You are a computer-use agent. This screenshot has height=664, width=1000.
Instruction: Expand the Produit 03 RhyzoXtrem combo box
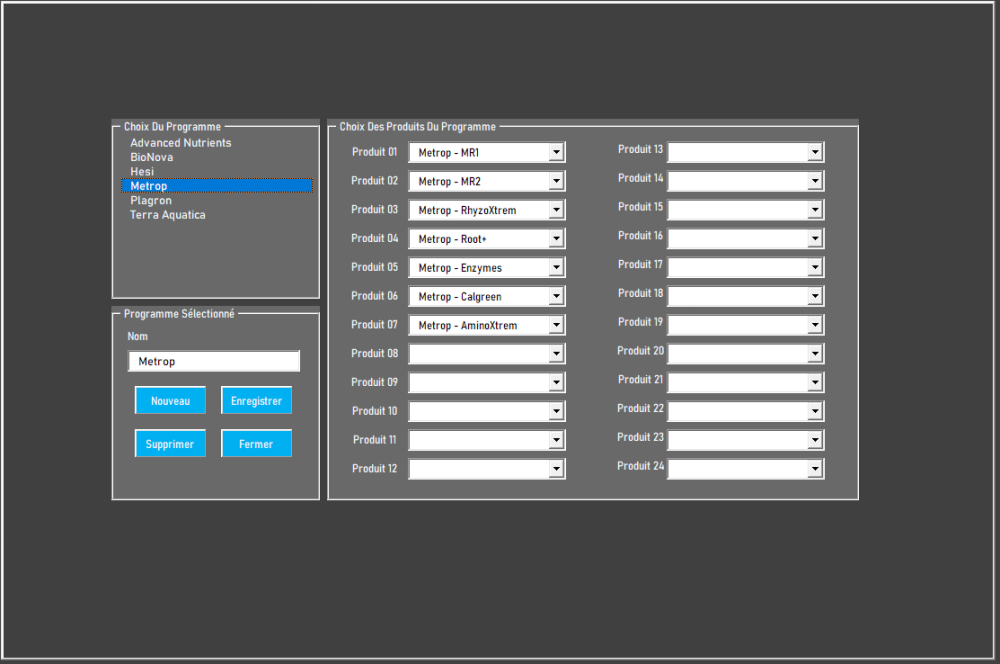[x=556, y=210]
